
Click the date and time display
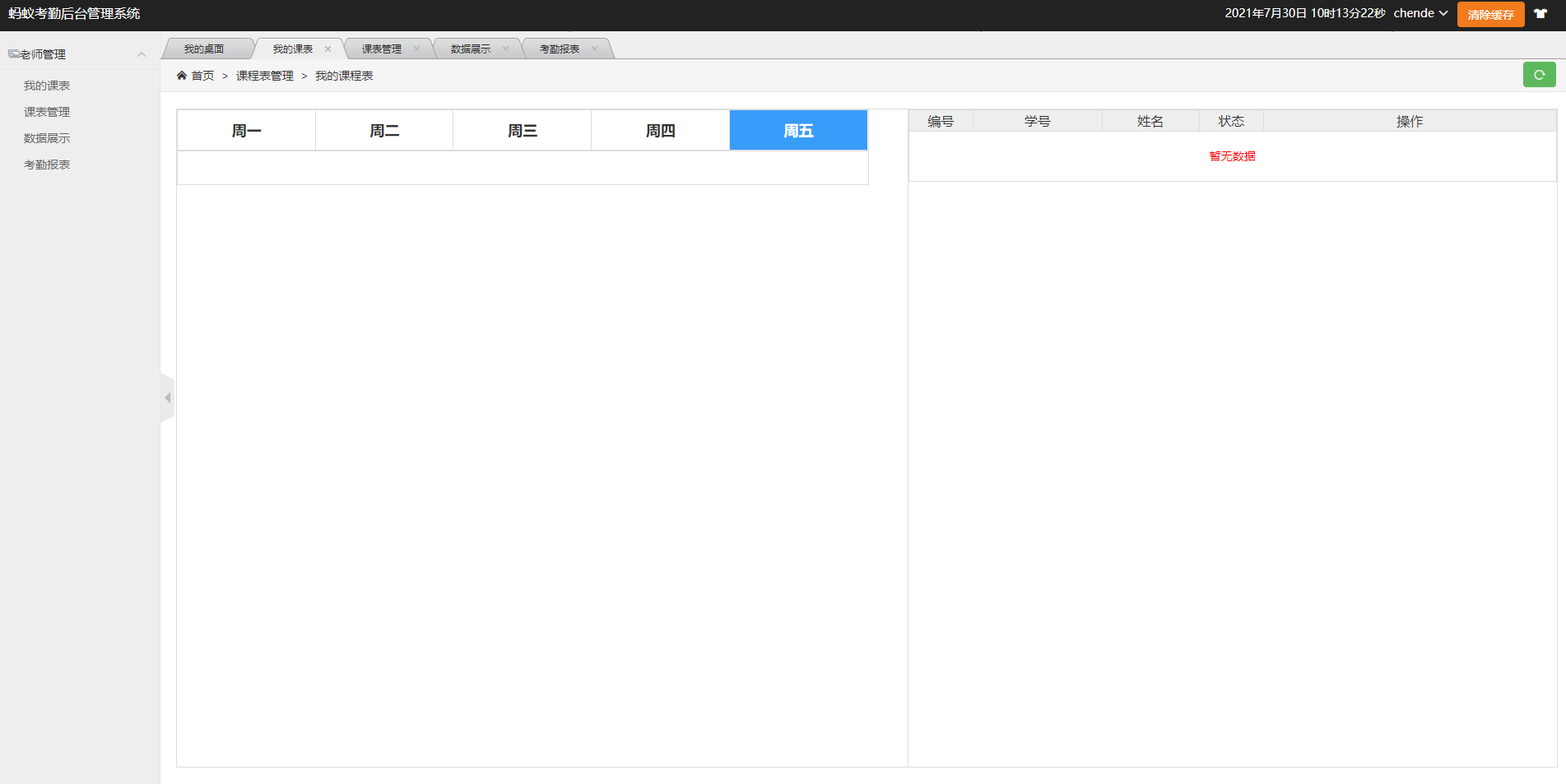pos(1305,13)
